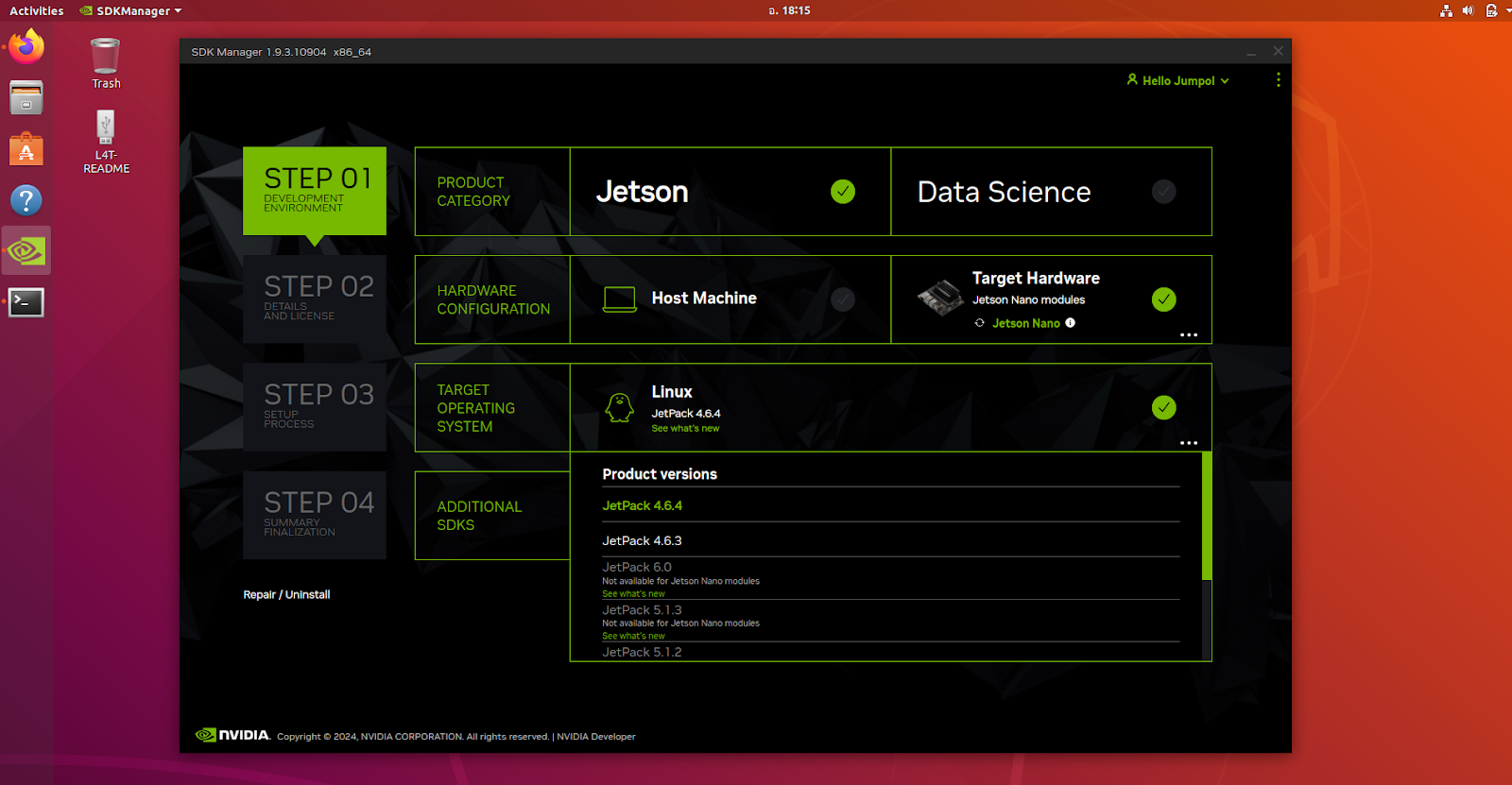The height and width of the screenshot is (785, 1512).
Task: Click the Jetson Nano board image
Action: 939,298
